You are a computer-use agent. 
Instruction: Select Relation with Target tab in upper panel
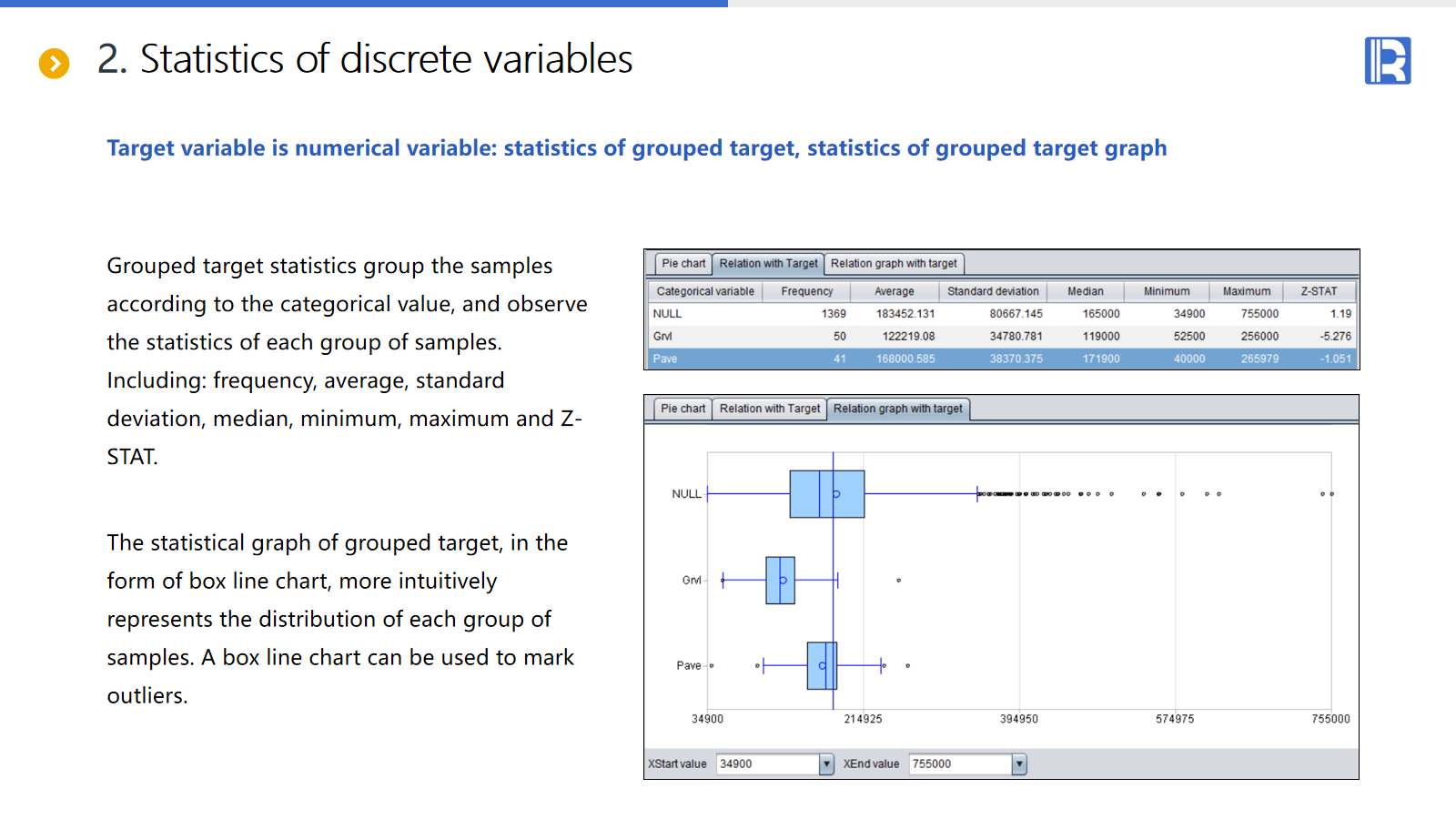pyautogui.click(x=768, y=264)
